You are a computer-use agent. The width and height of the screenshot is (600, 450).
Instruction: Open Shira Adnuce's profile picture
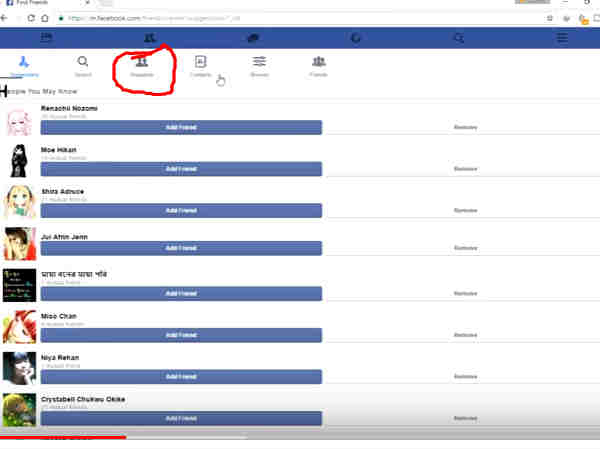coord(18,202)
